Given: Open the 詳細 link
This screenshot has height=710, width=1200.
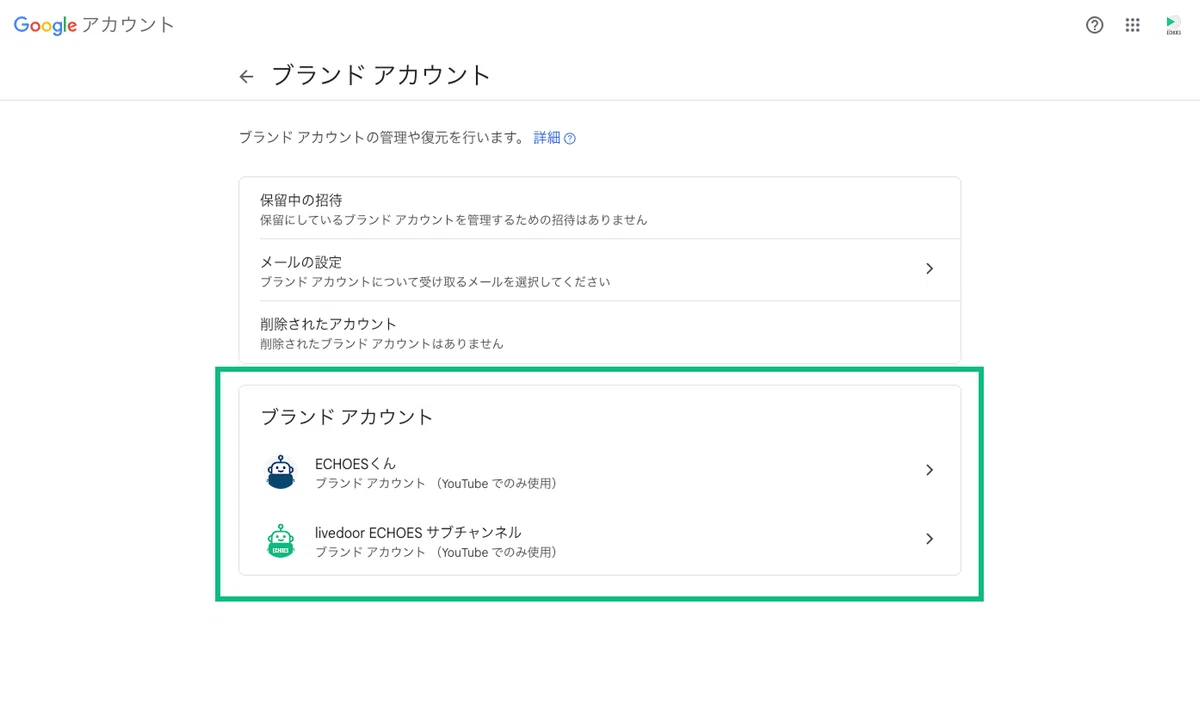Looking at the screenshot, I should [x=547, y=138].
